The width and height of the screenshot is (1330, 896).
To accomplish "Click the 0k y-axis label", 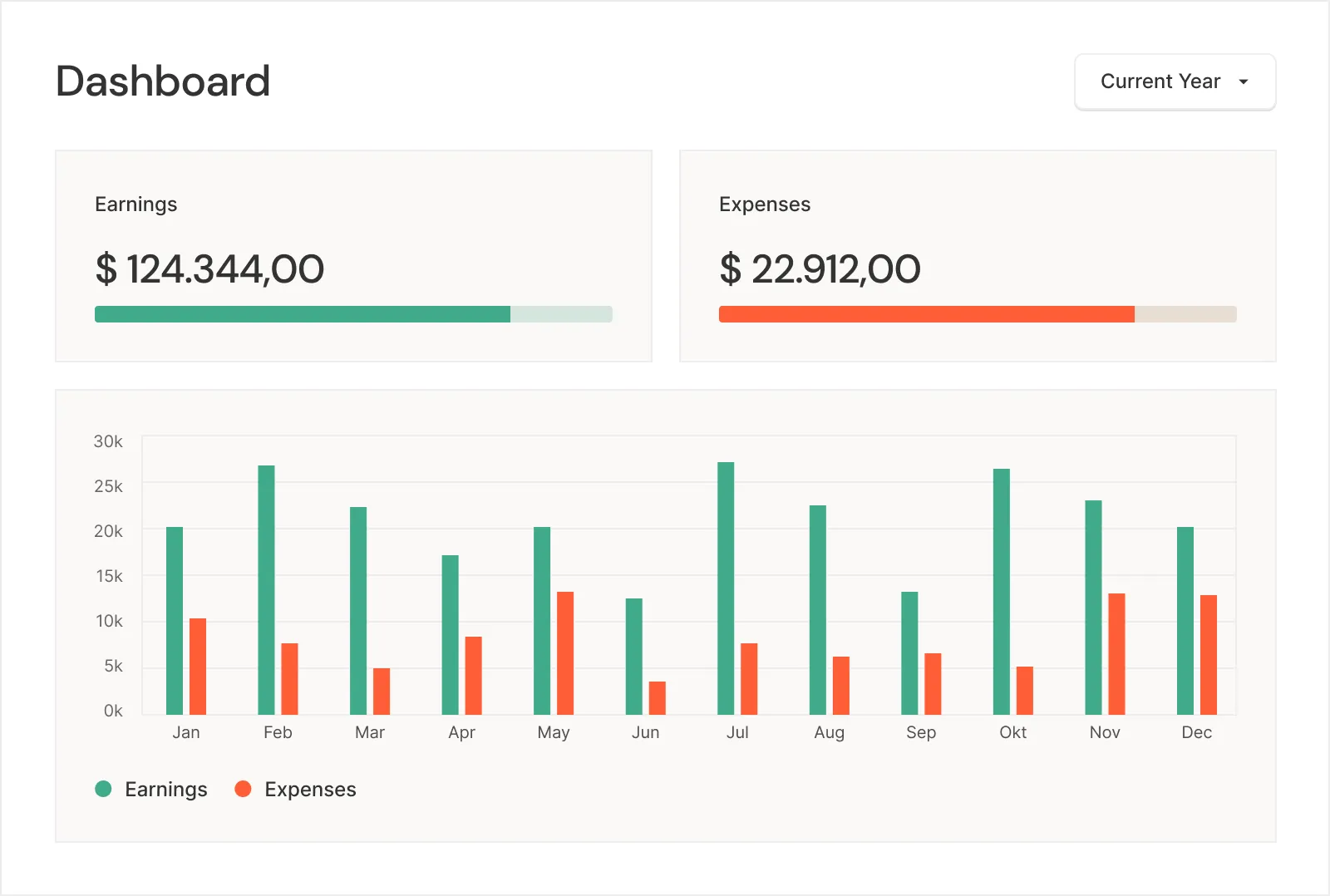I will (113, 711).
